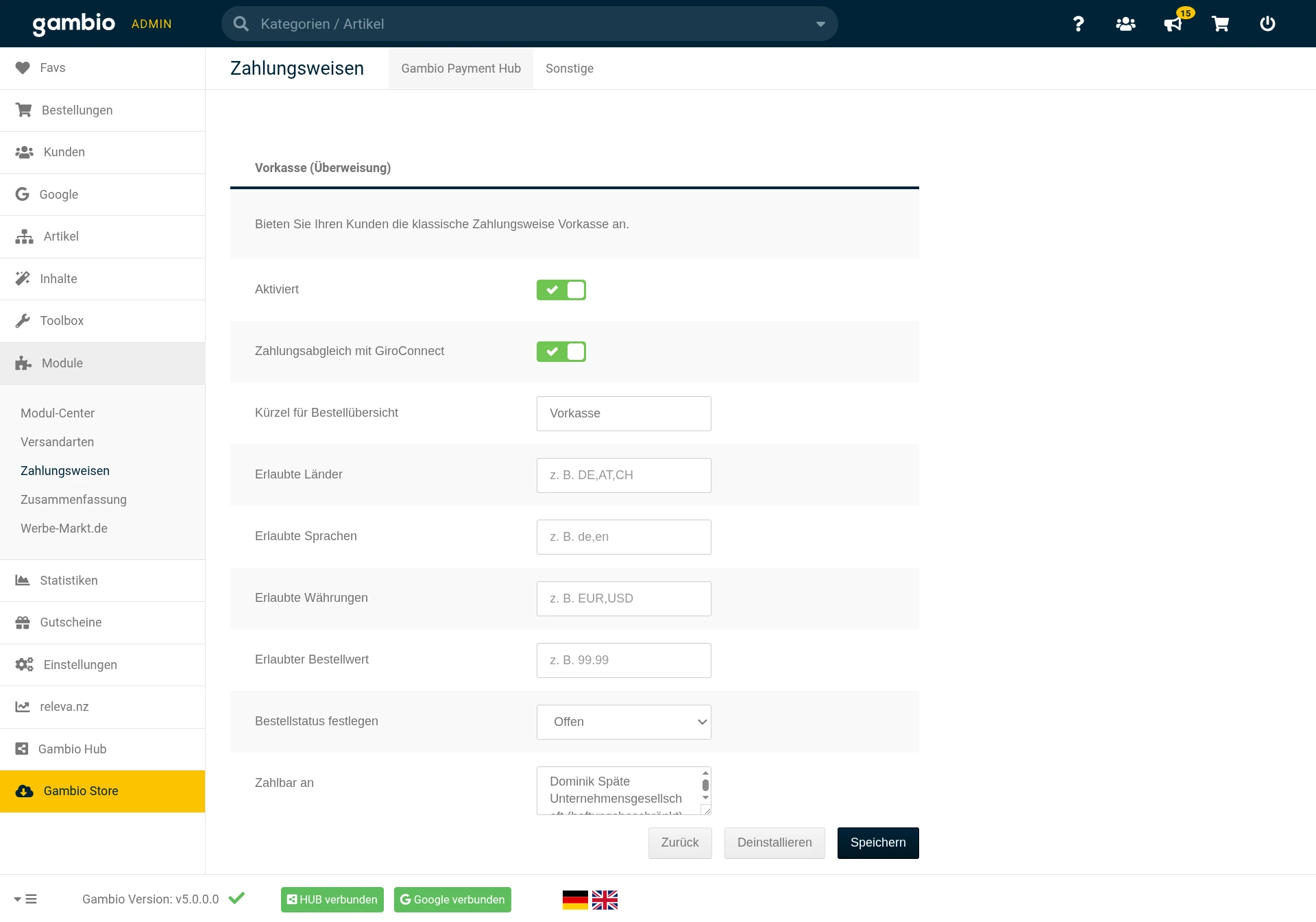Image resolution: width=1316 pixels, height=922 pixels.
Task: Open the megaphone notifications icon
Action: [x=1173, y=24]
